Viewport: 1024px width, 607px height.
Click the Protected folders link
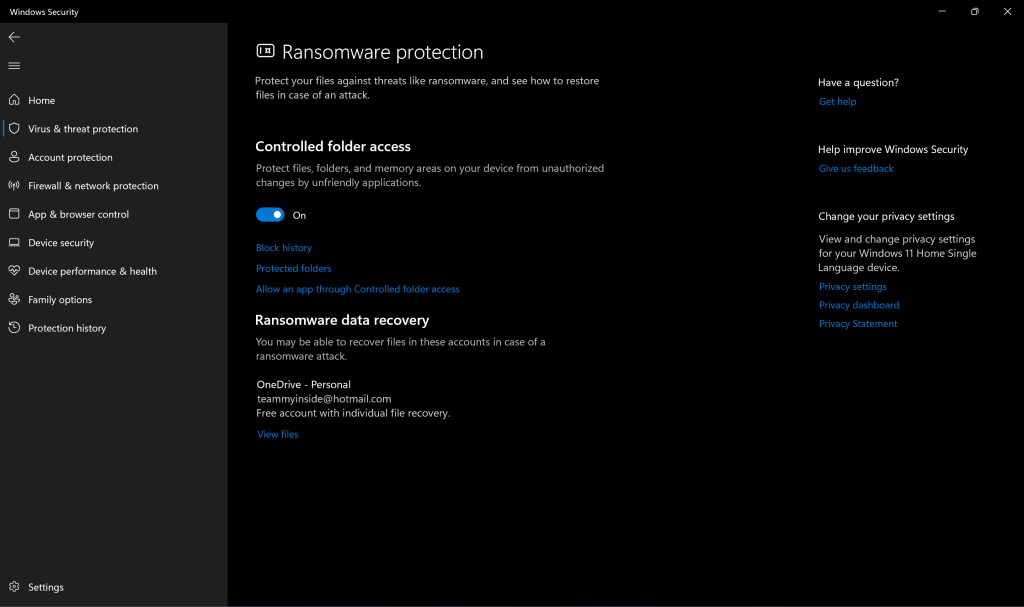point(293,268)
